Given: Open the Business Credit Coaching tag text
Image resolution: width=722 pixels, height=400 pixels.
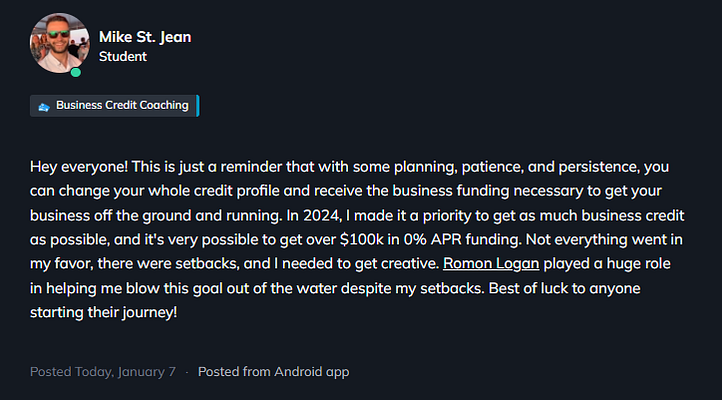Looking at the screenshot, I should pos(122,105).
